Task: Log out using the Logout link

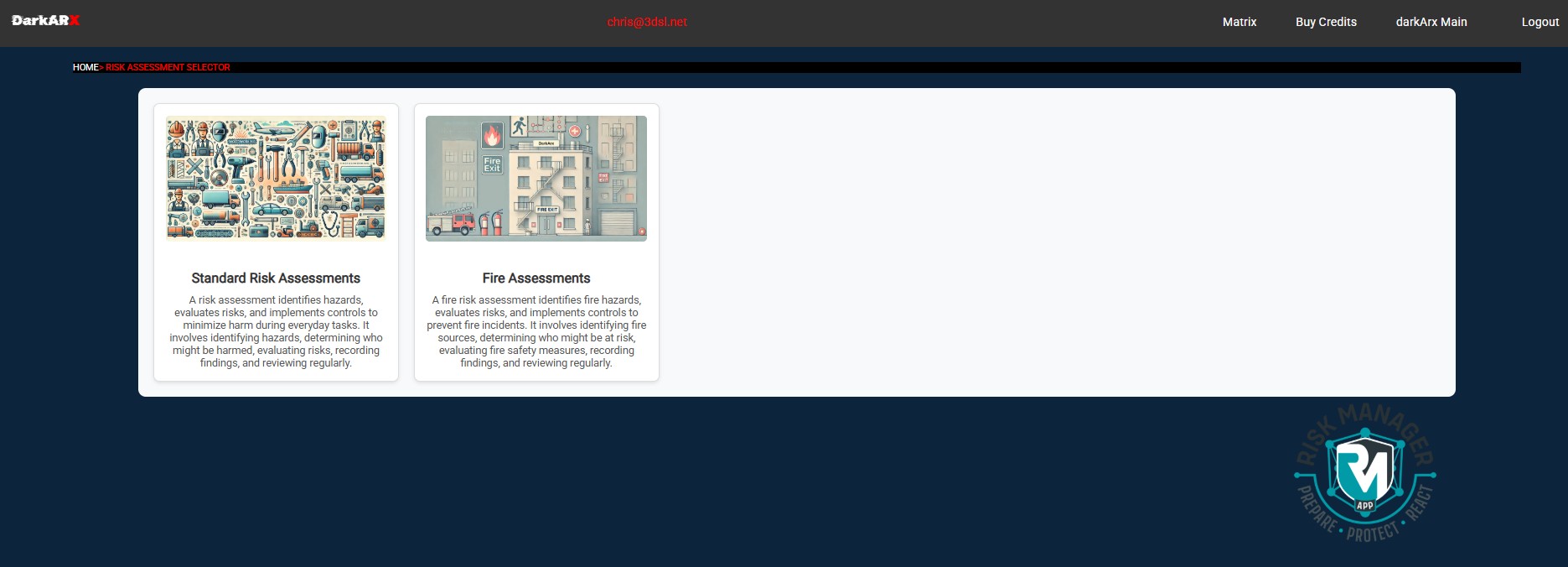Action: pyautogui.click(x=1540, y=22)
